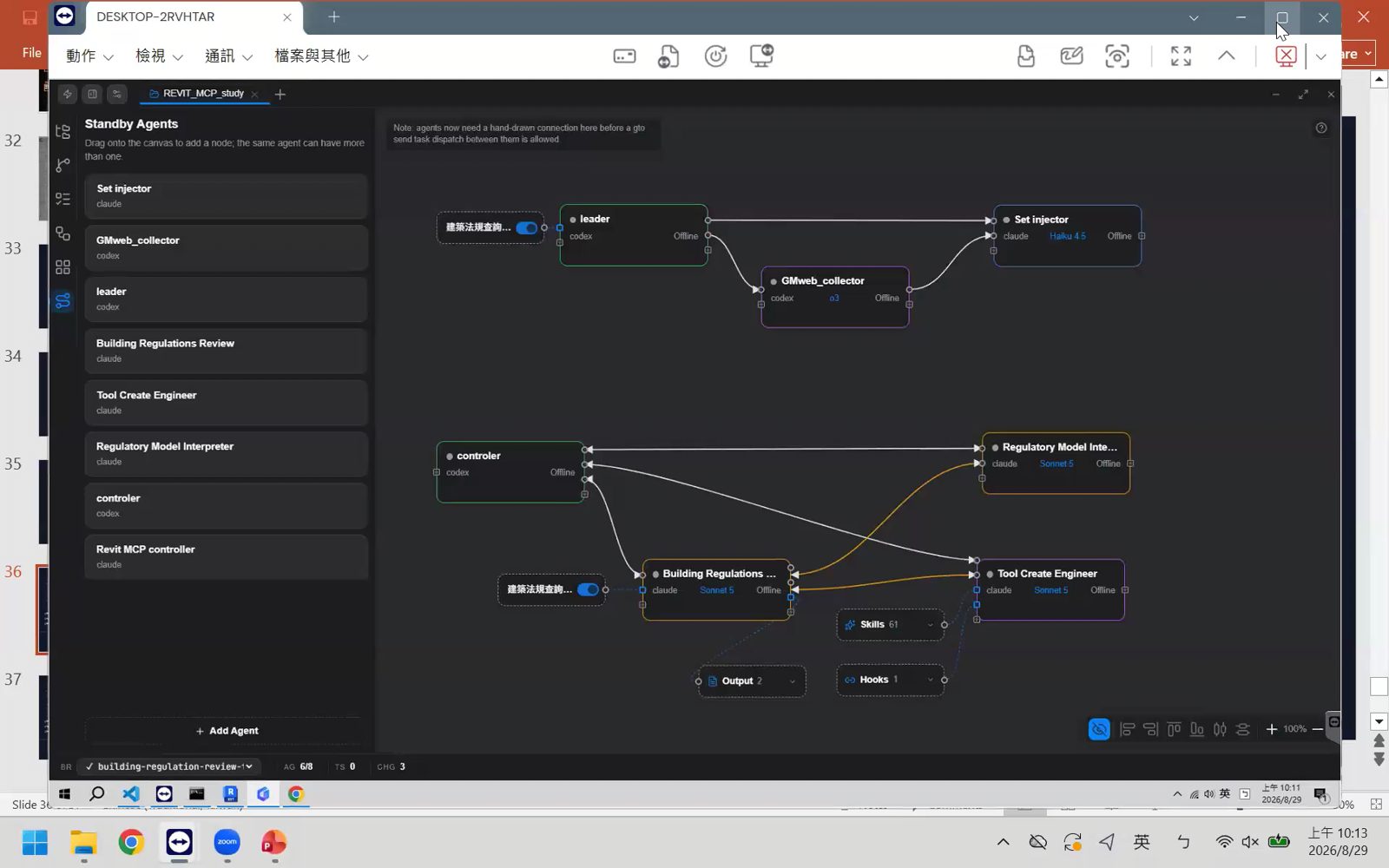Switch to the REVIT_MCP_study tab

click(x=203, y=94)
